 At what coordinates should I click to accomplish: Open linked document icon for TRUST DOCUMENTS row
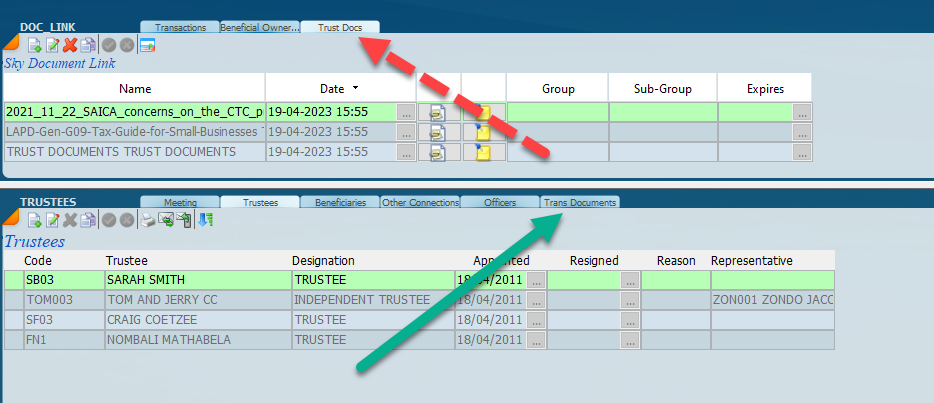click(x=438, y=152)
